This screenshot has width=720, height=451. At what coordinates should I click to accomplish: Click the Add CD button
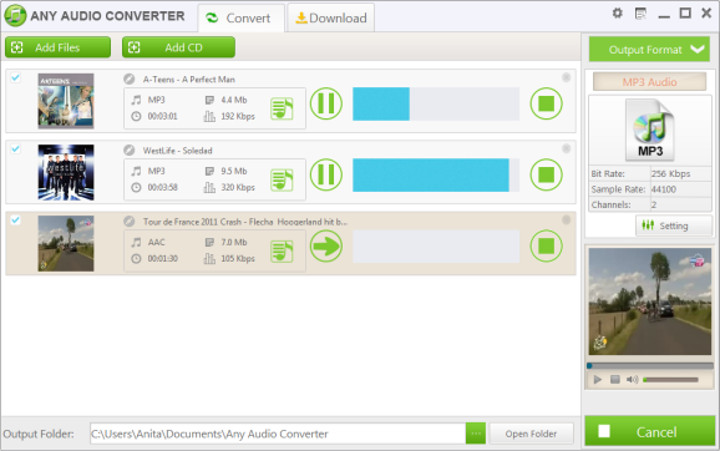point(179,47)
